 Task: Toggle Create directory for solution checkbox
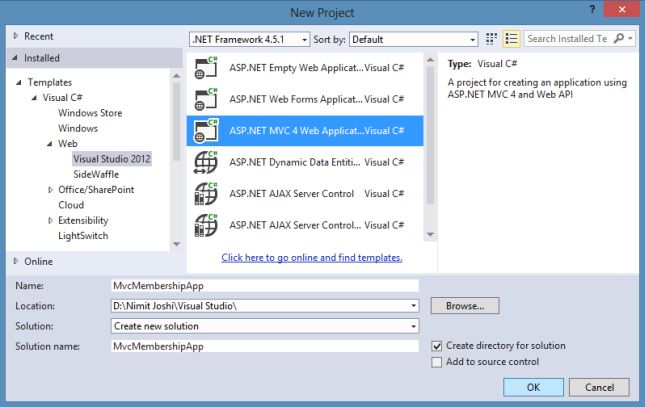click(x=437, y=346)
